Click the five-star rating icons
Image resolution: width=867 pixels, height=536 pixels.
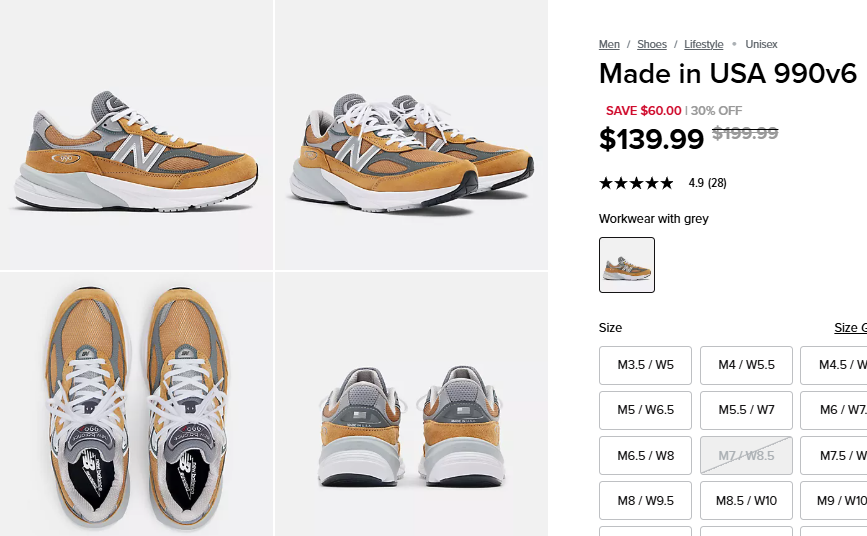(x=636, y=183)
